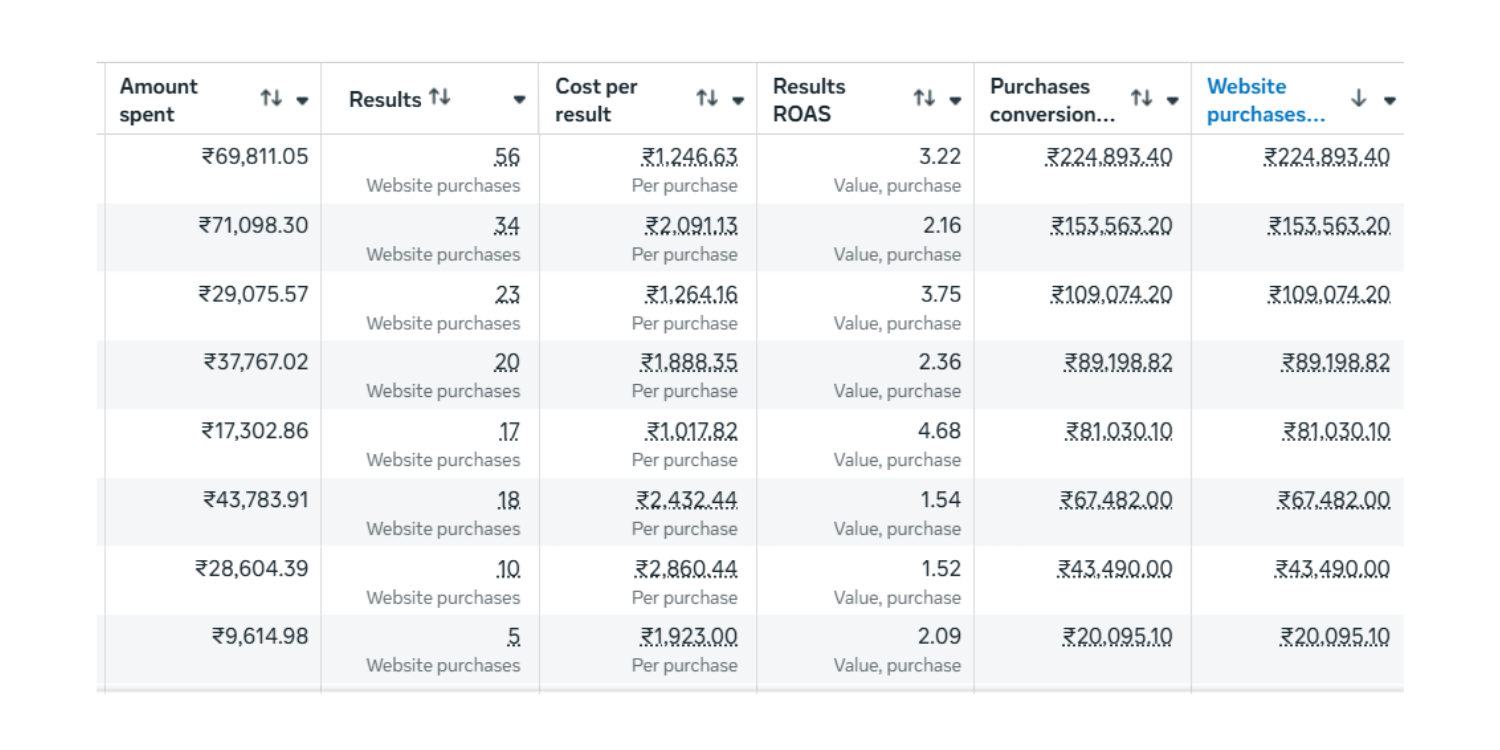Click the 34 website purchases result

(x=507, y=226)
